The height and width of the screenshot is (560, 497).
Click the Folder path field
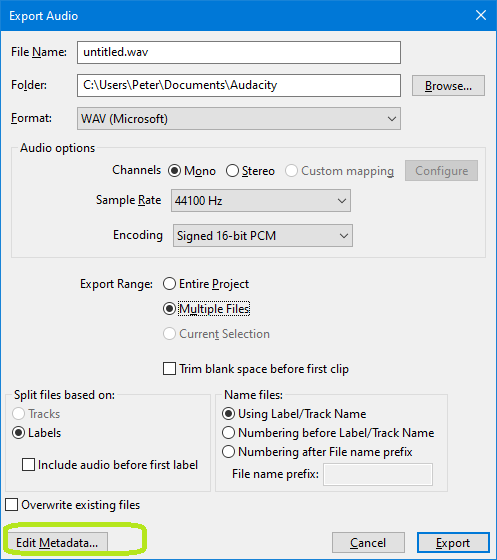(x=239, y=85)
